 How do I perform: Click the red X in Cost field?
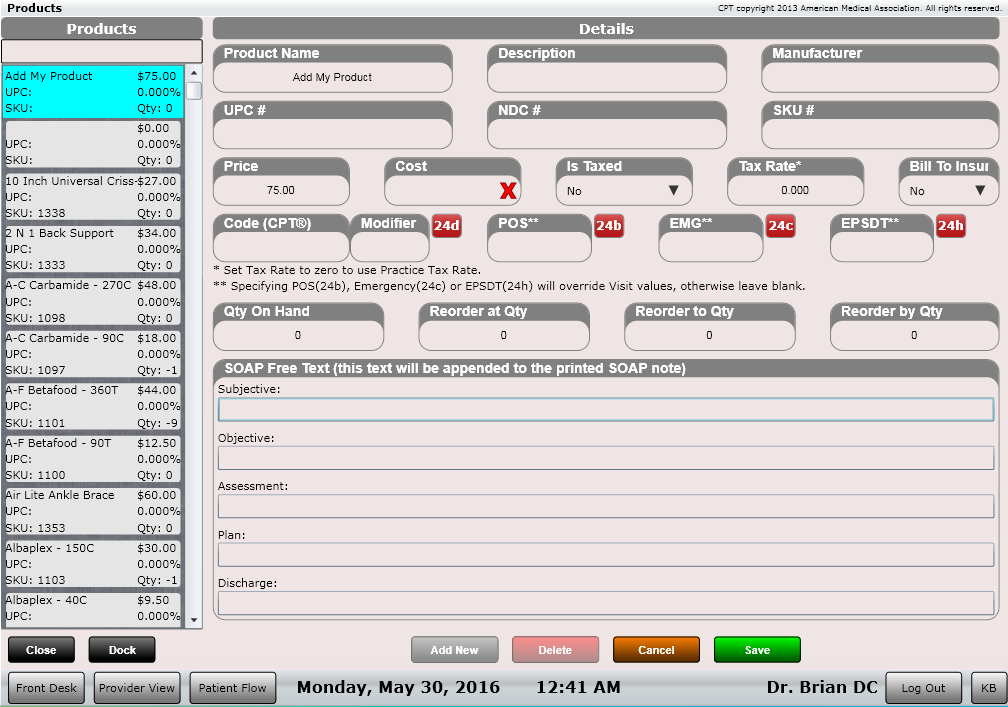point(508,190)
